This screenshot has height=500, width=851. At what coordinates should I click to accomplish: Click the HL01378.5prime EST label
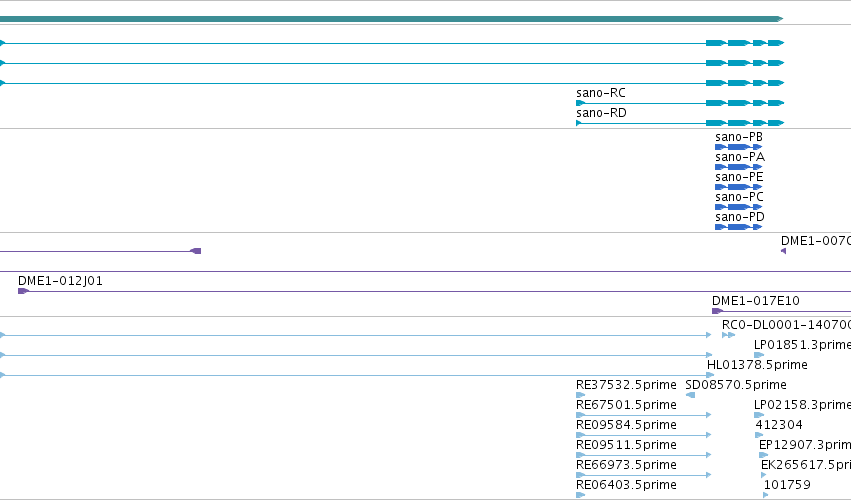click(757, 365)
